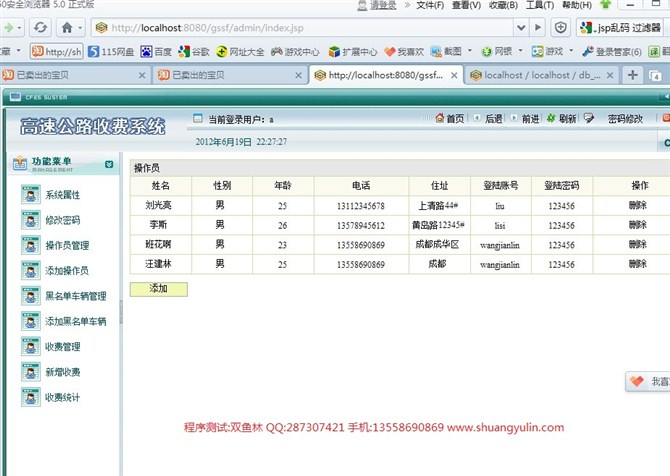Open the 百度 bookmark
This screenshot has height=476, width=670.
click(x=156, y=52)
